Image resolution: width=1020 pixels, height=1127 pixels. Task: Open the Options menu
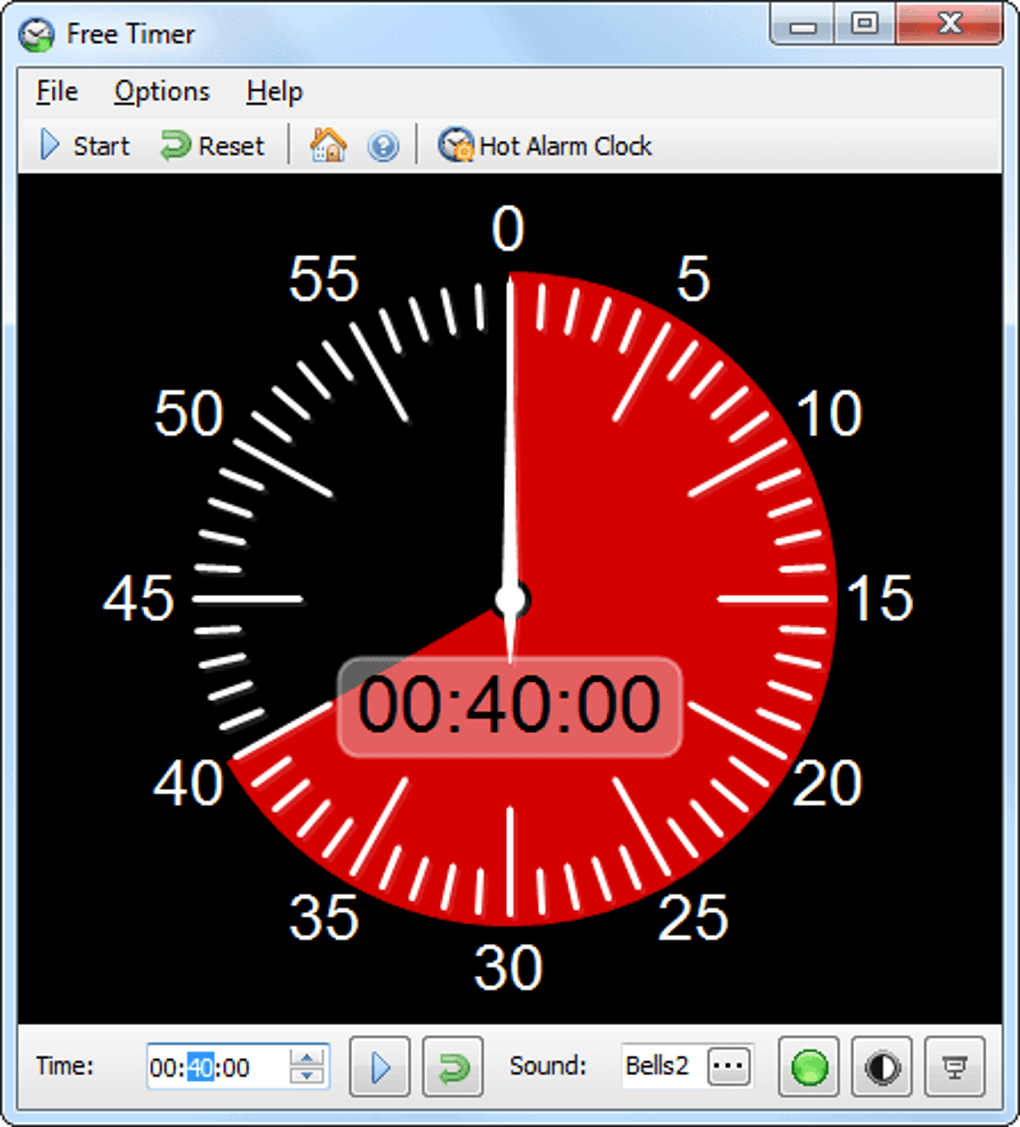[x=162, y=92]
